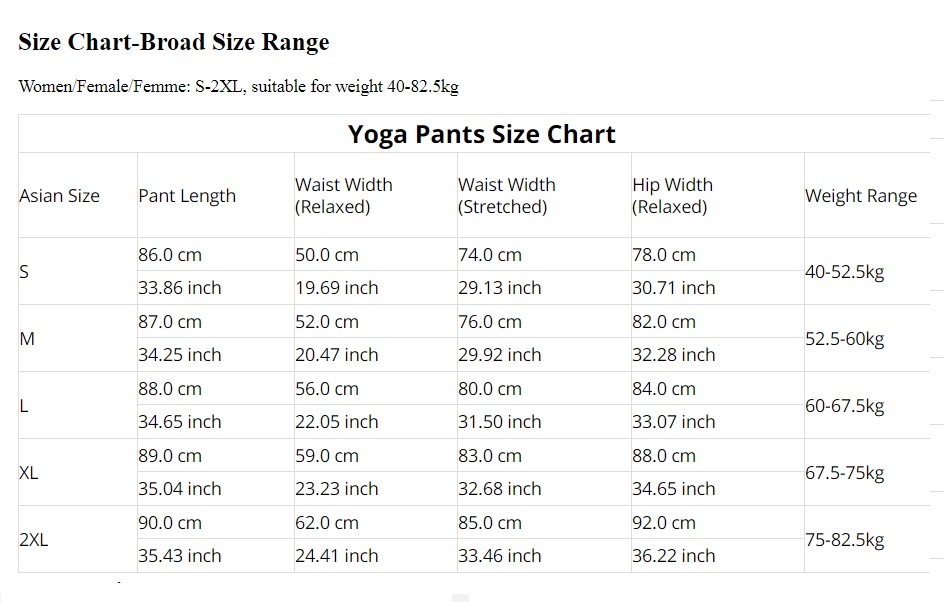Select the "Pant Length" column header
The height and width of the screenshot is (602, 944).
[x=187, y=196]
